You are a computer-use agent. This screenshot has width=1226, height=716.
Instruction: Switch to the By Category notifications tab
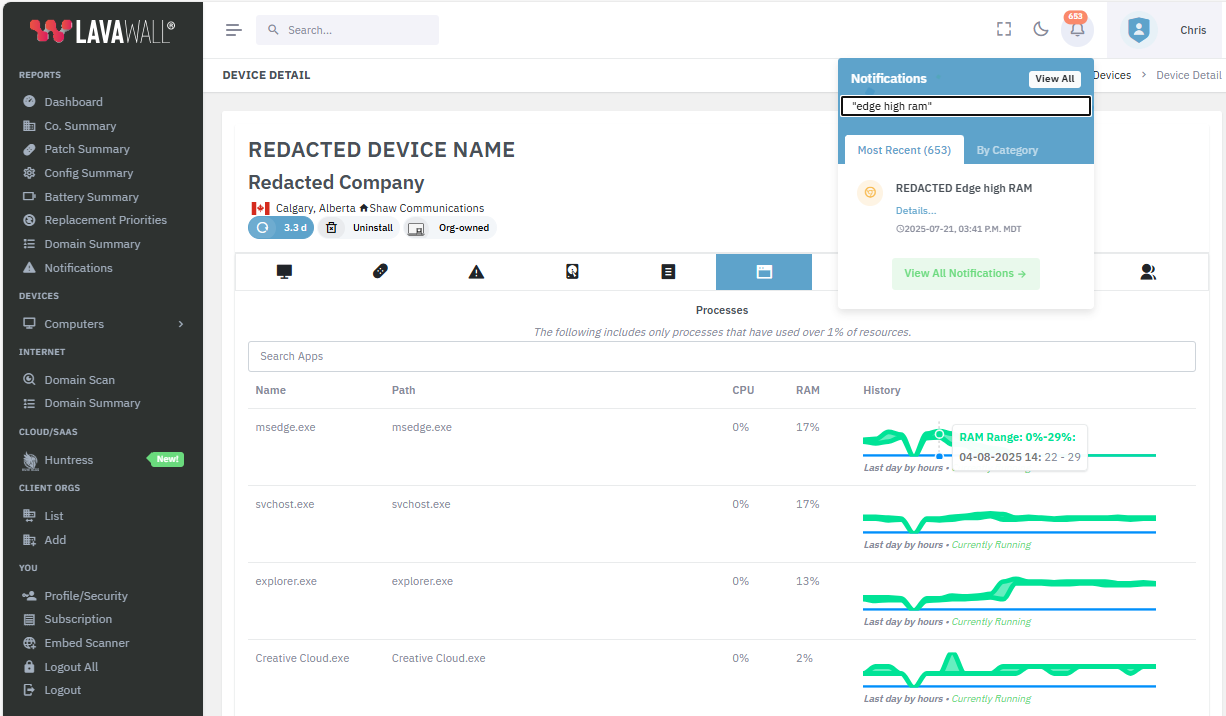(1007, 149)
